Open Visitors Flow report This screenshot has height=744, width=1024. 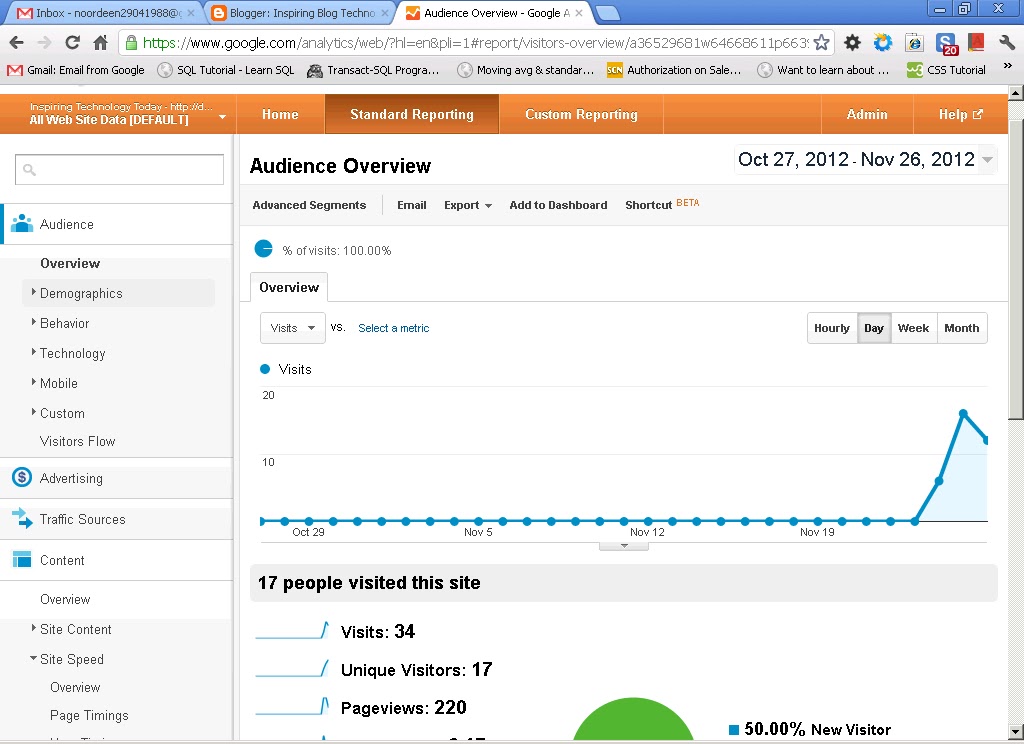[78, 442]
